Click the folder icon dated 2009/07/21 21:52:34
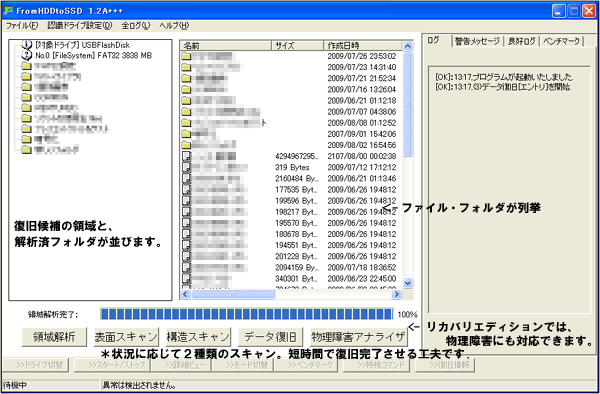Viewport: 600px width, 394px height. point(186,79)
